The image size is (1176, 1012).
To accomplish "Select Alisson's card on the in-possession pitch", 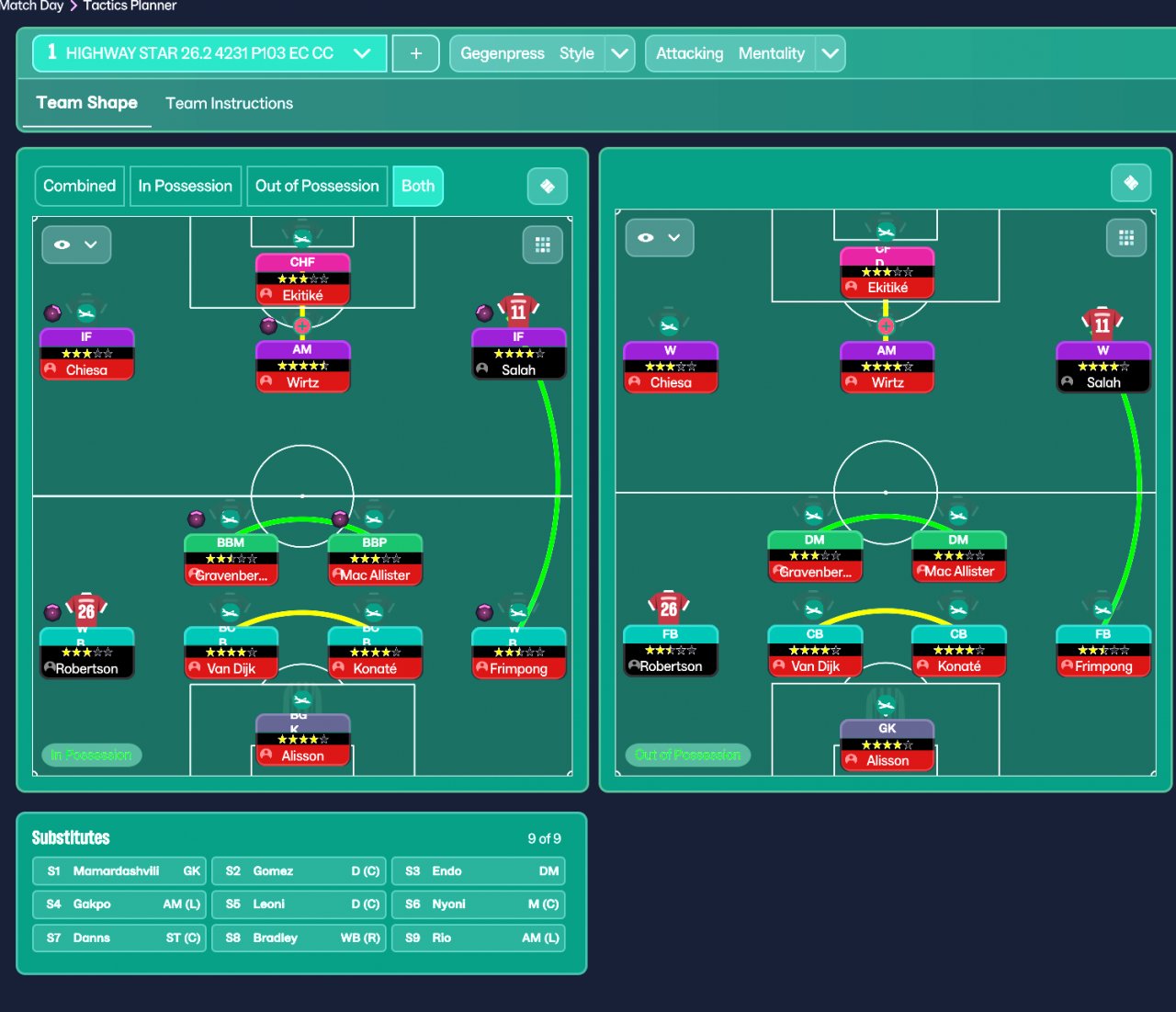I will [302, 740].
